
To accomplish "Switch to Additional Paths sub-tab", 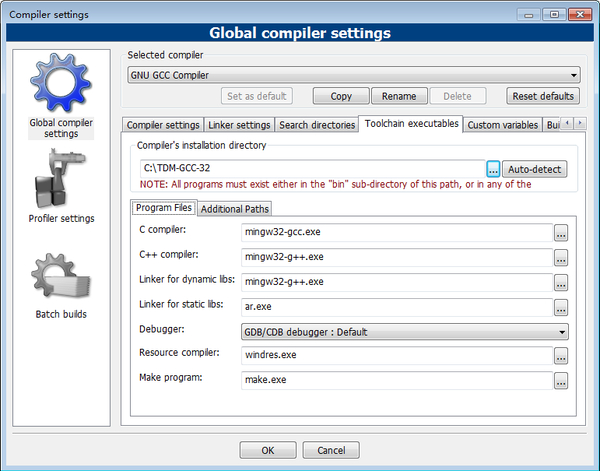I will pos(235,209).
